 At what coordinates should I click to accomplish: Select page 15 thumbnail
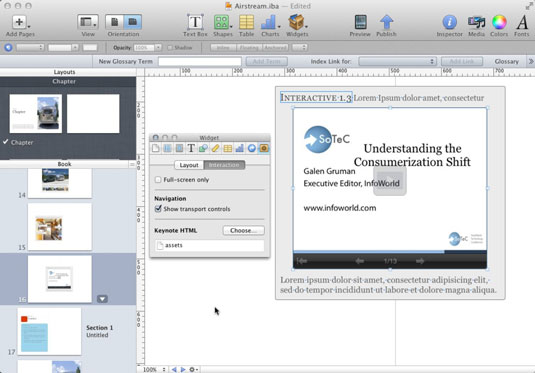tap(60, 227)
